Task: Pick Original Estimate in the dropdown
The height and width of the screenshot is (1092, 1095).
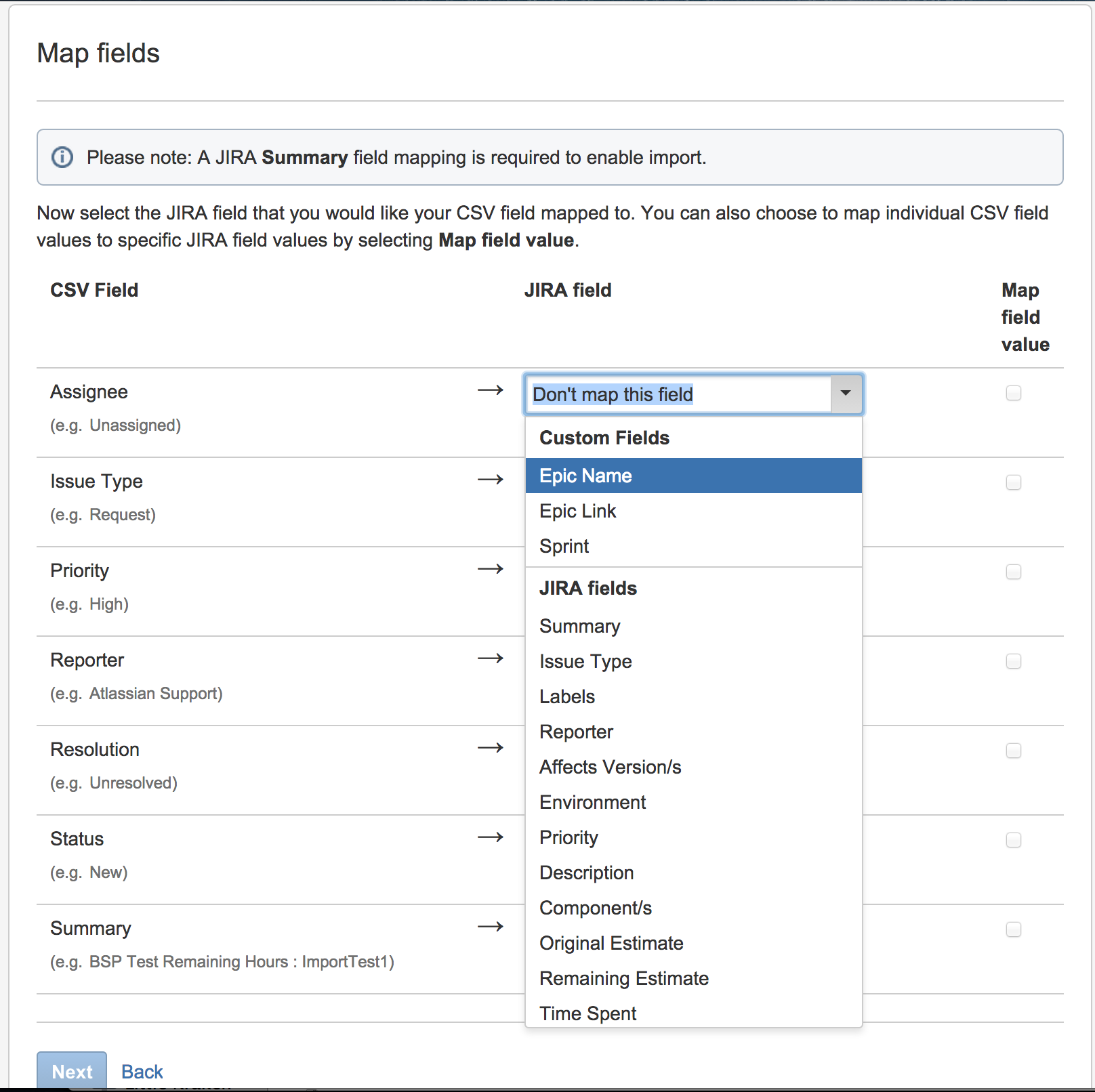Action: point(693,943)
